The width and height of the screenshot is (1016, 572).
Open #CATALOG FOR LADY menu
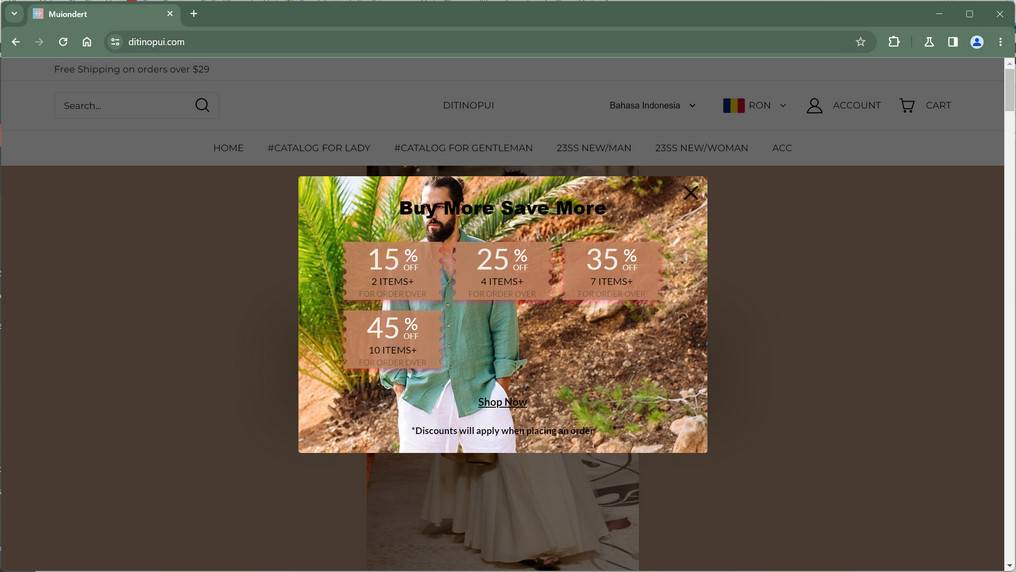pyautogui.click(x=319, y=148)
